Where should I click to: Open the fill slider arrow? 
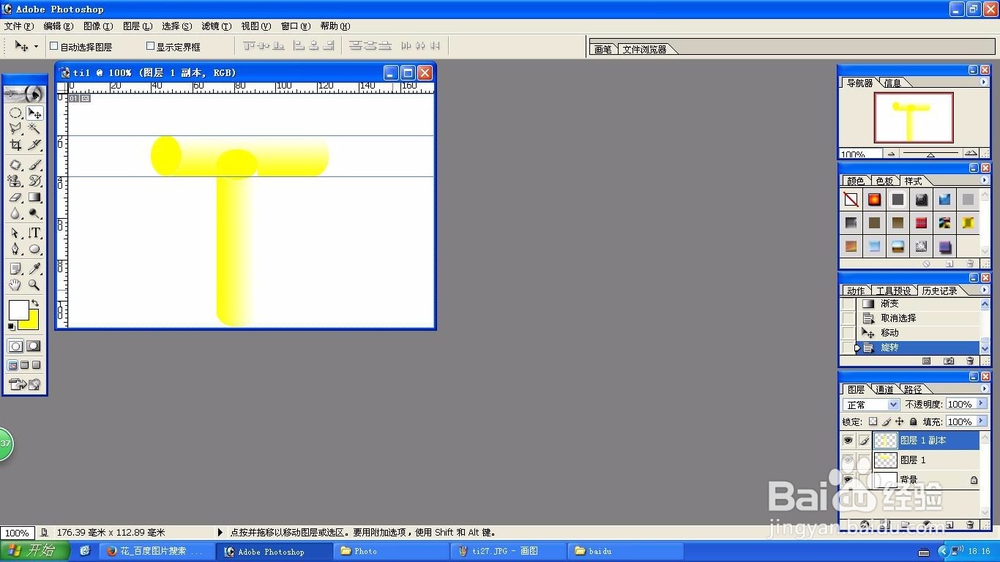click(x=981, y=422)
